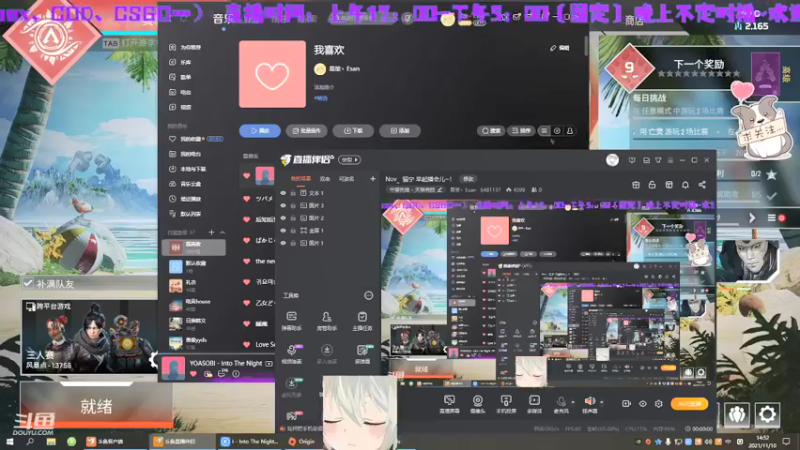
Task: Click the speaker volume icon in streaming toolbar
Action: tap(589, 402)
